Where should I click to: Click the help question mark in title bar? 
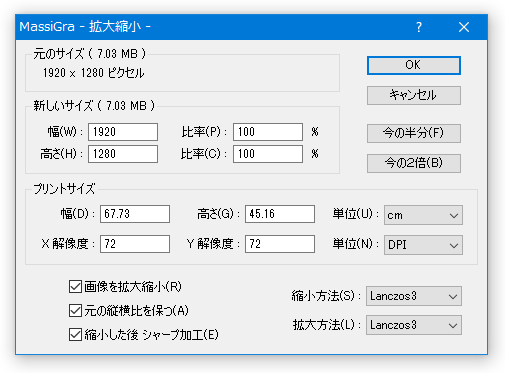419,27
